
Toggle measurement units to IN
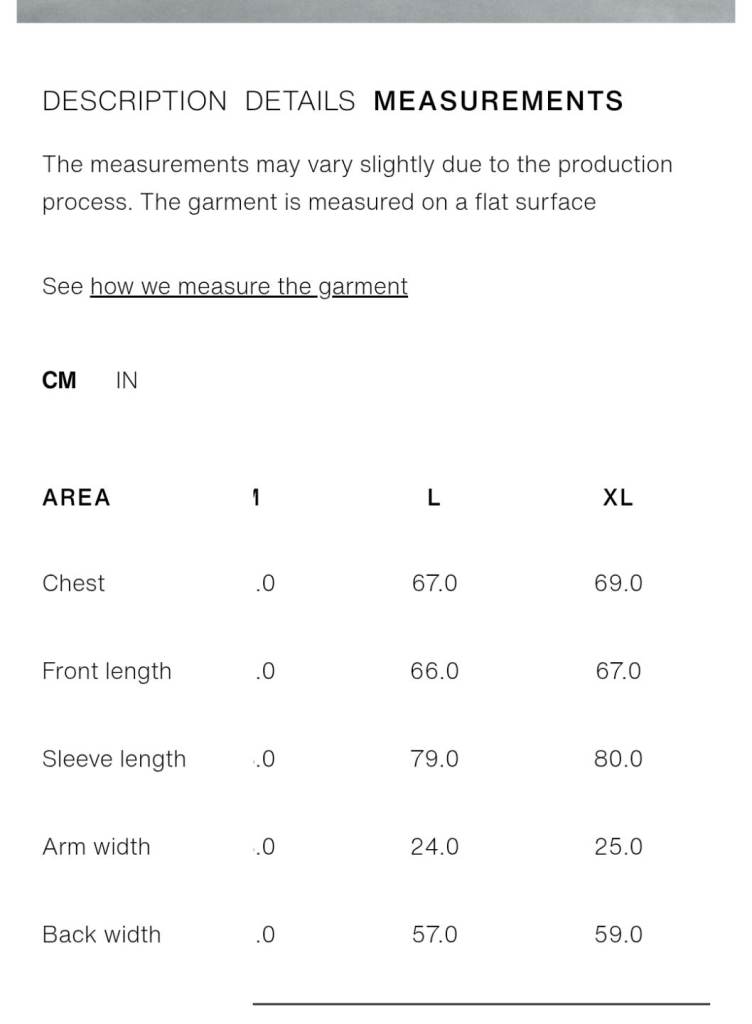click(x=127, y=381)
